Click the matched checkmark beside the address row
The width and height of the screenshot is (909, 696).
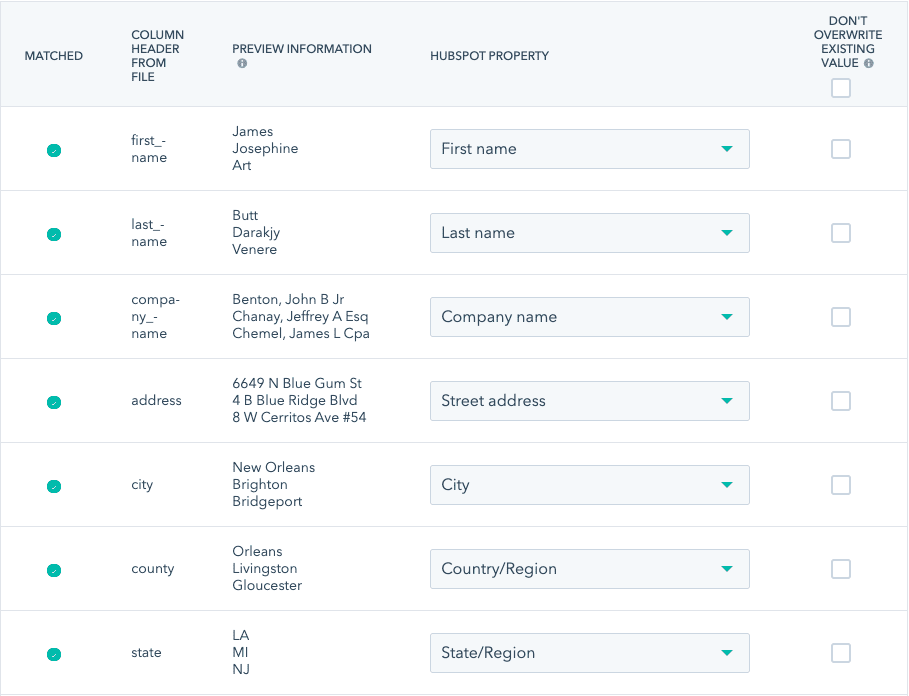point(54,400)
